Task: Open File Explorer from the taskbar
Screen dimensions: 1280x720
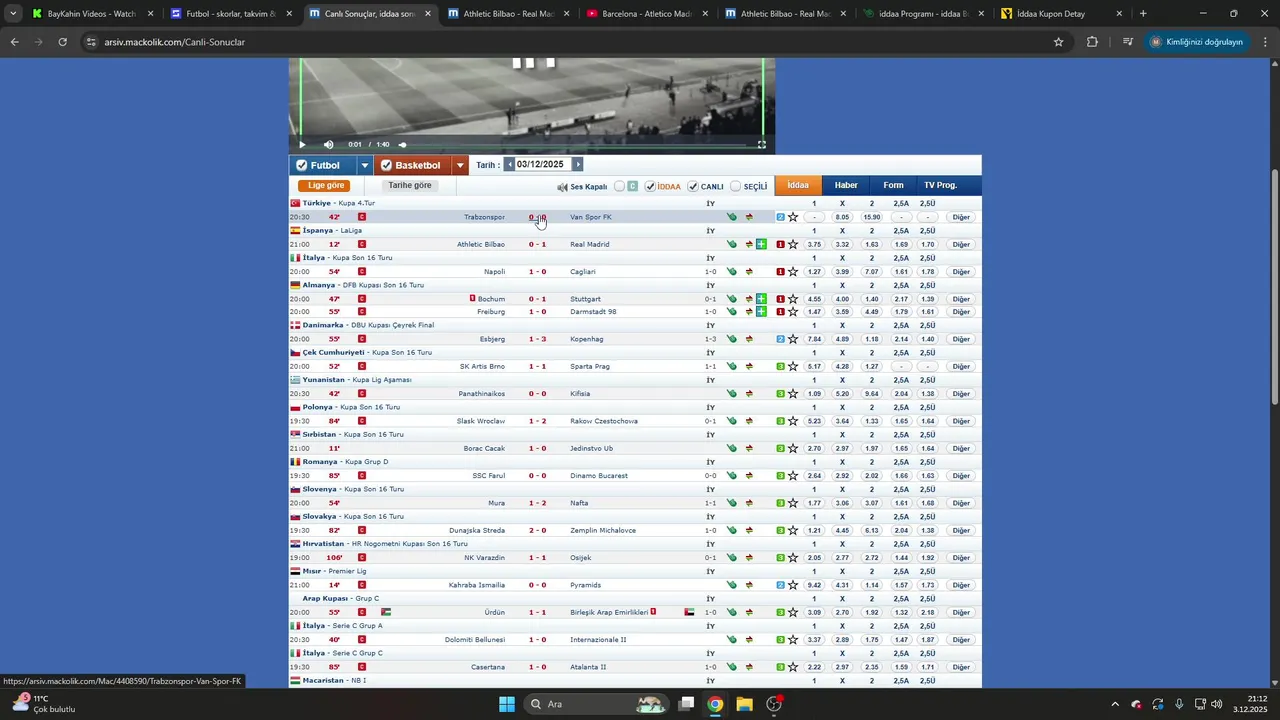Action: click(x=744, y=704)
